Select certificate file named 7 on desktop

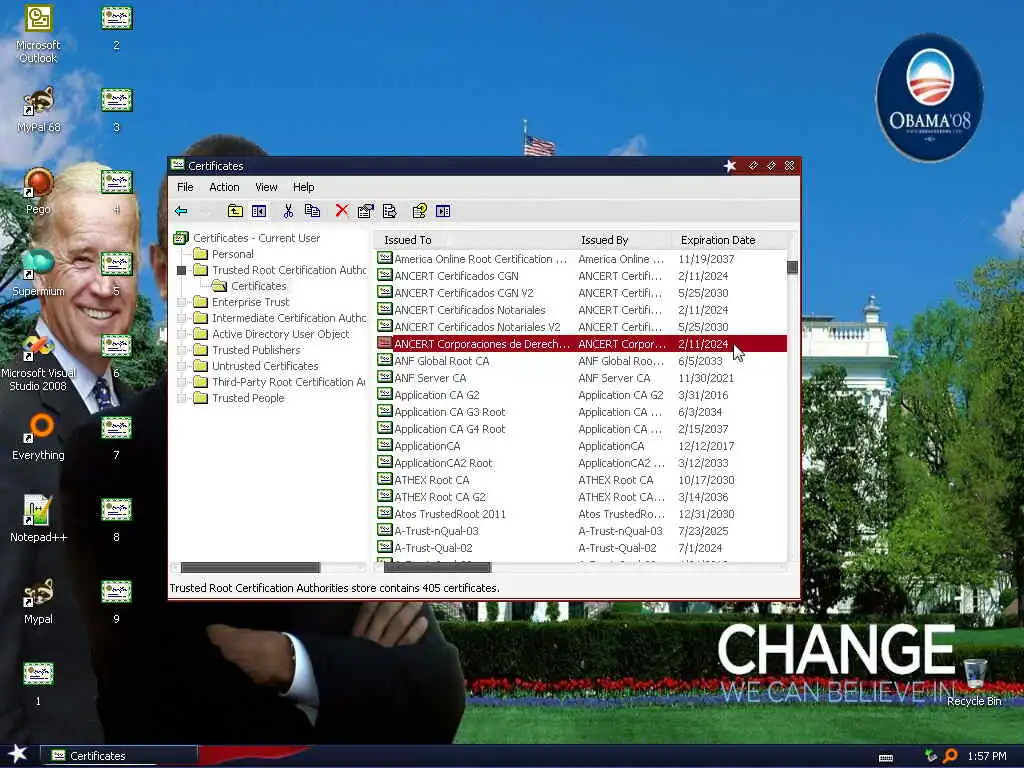[x=116, y=438]
